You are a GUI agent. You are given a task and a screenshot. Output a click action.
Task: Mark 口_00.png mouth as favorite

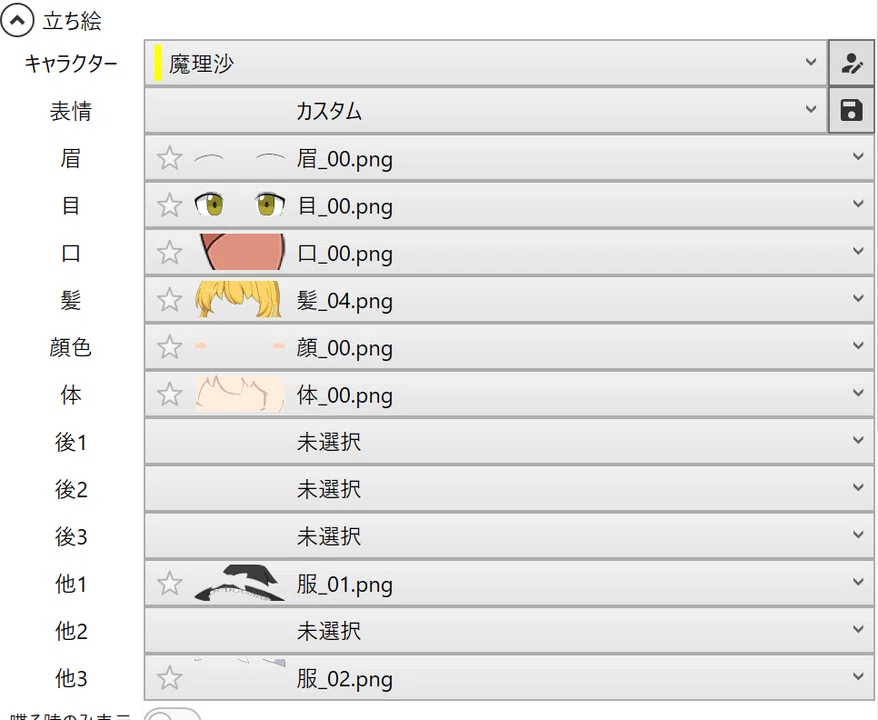coord(169,253)
